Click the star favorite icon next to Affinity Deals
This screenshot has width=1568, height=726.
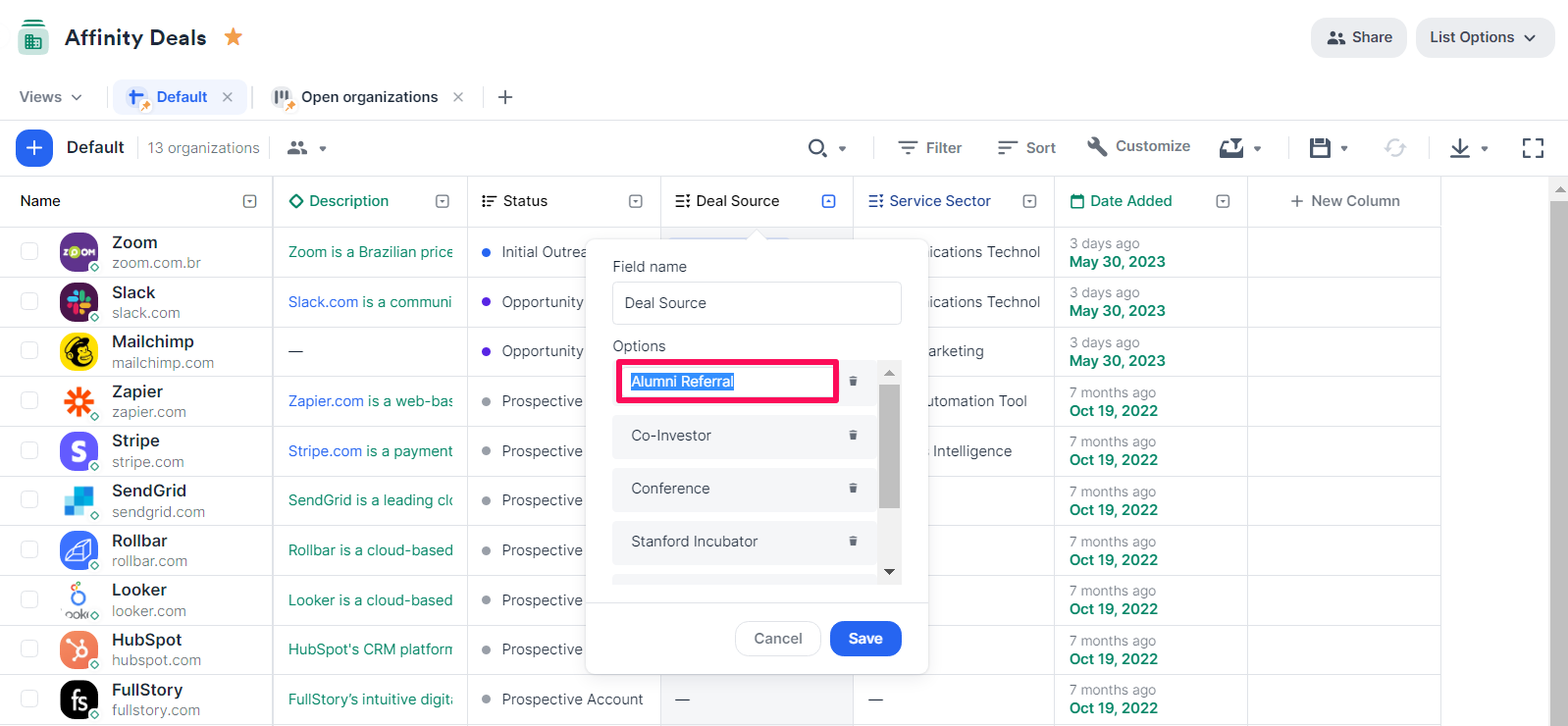(x=233, y=37)
